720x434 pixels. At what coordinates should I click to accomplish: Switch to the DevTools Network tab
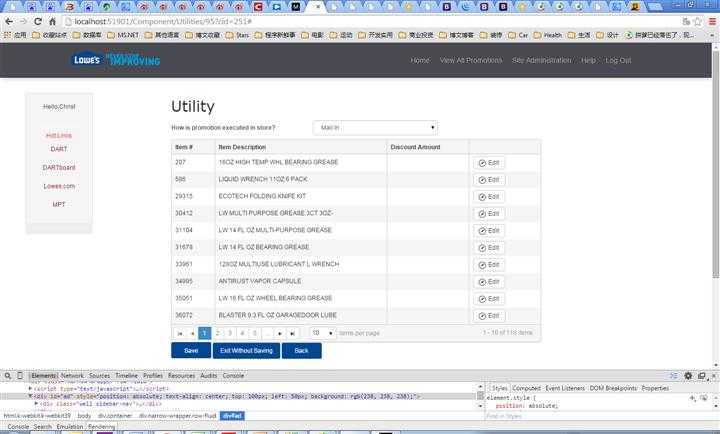tap(73, 376)
